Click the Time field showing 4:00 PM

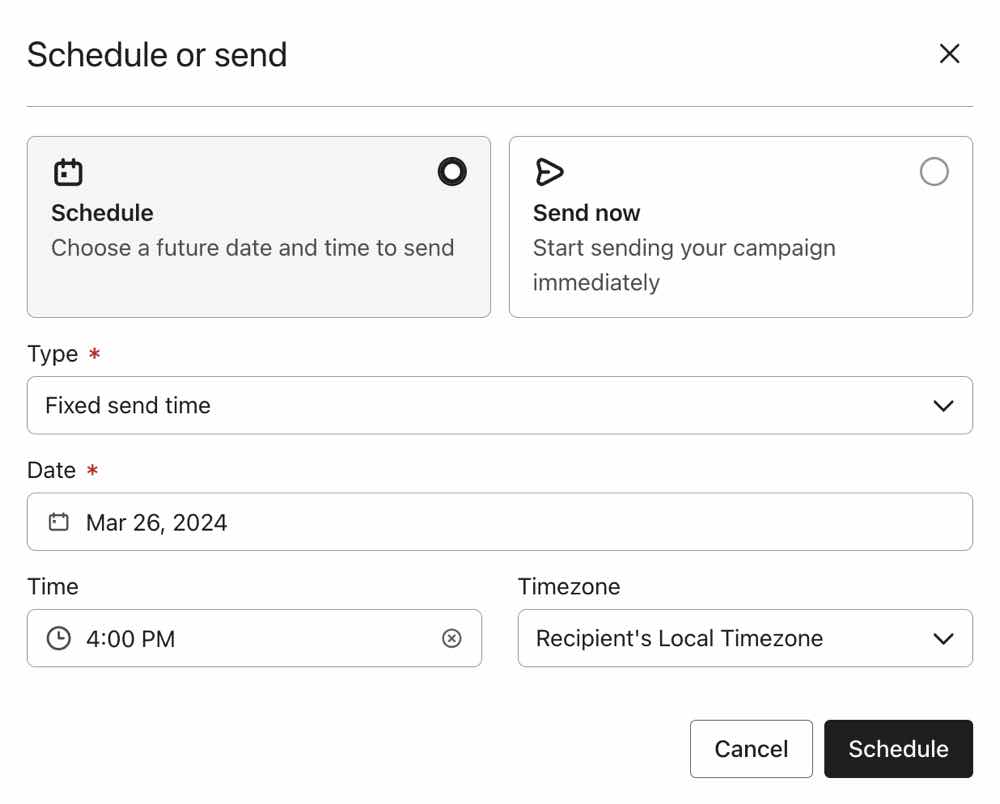pos(200,638)
